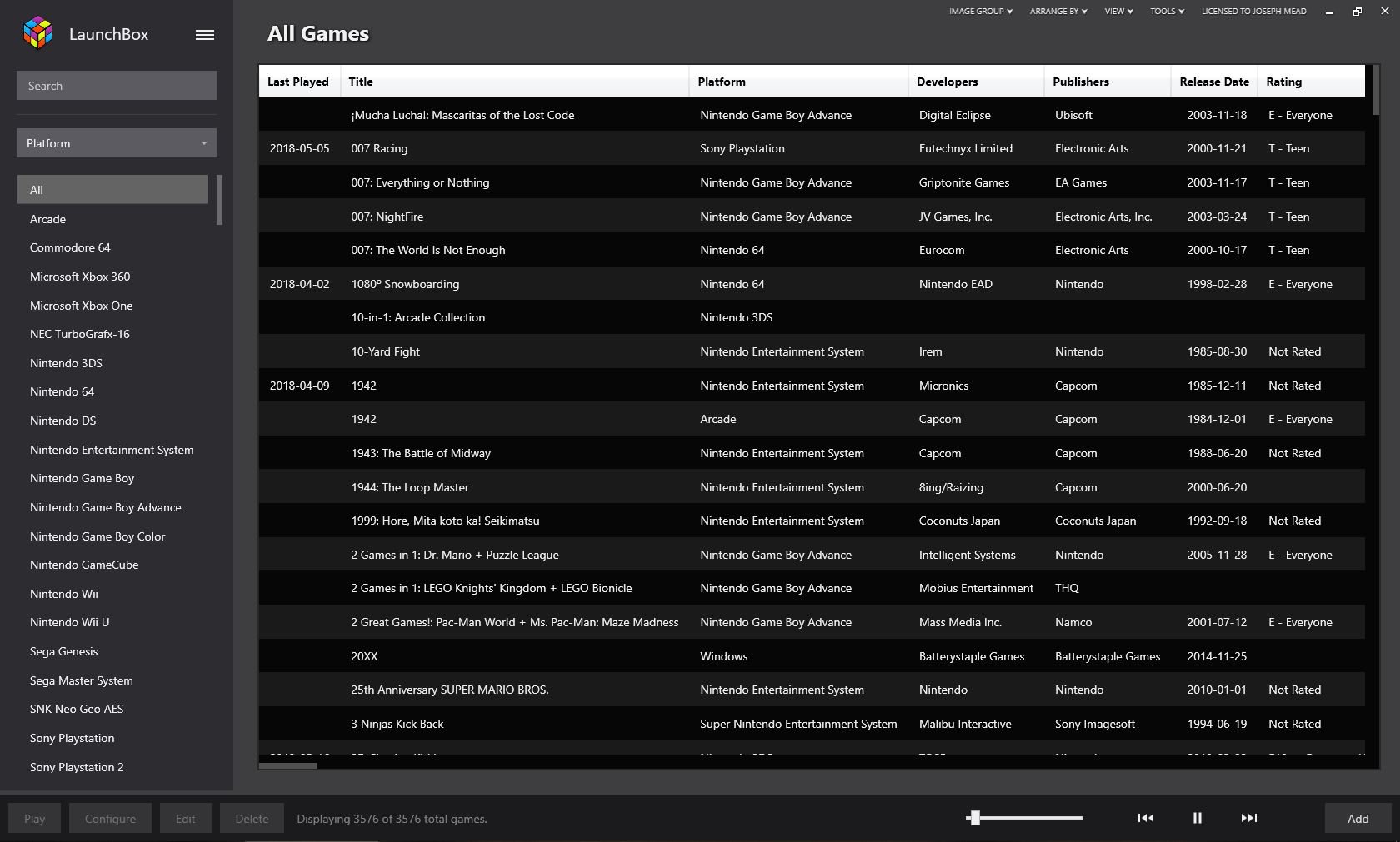The image size is (1400, 842).
Task: Open the Tools menu
Action: coord(1167,12)
